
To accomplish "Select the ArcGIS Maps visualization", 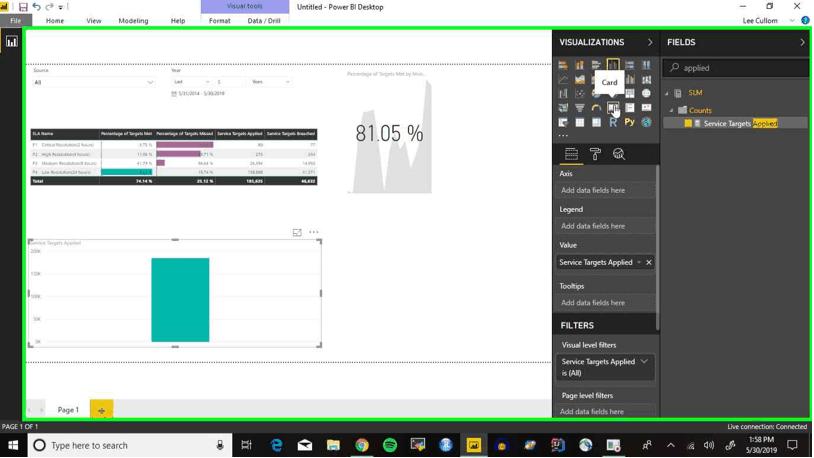I will click(x=646, y=122).
